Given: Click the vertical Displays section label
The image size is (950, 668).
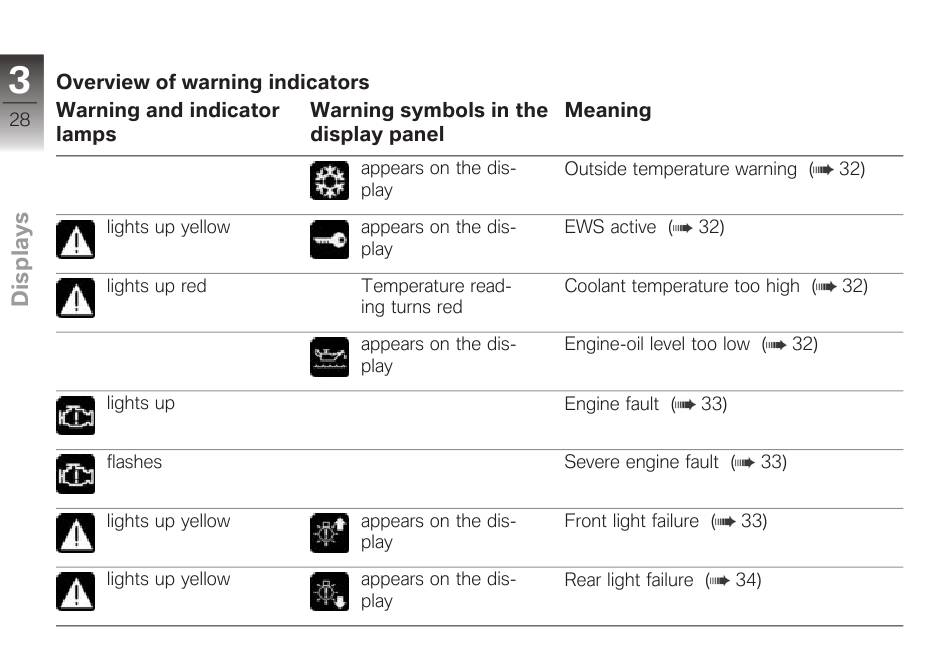Looking at the screenshot, I should [x=20, y=259].
